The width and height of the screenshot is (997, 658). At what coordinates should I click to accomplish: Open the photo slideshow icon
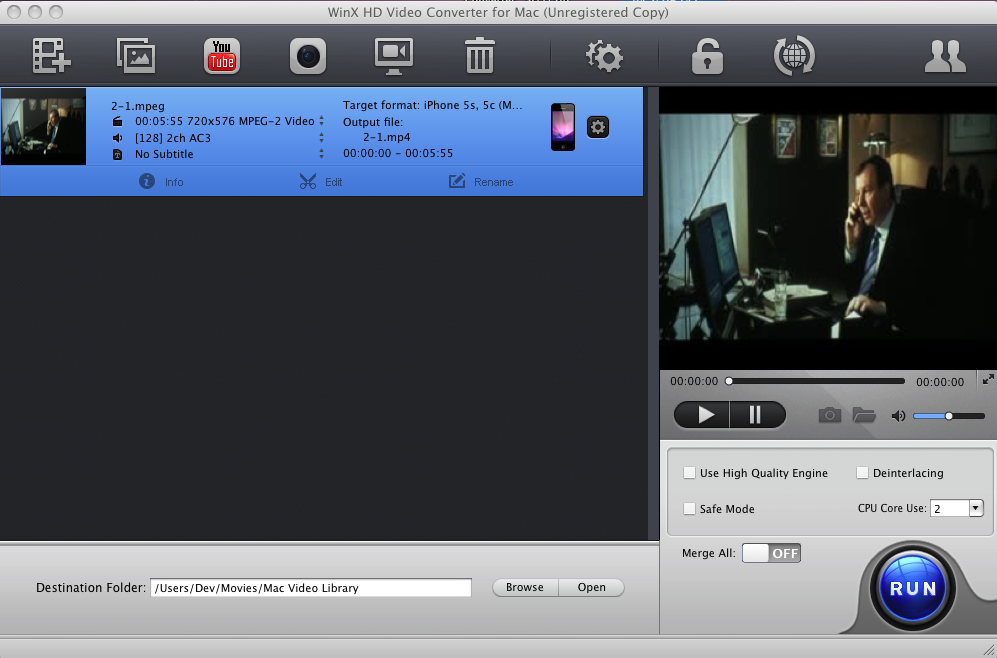pos(135,56)
